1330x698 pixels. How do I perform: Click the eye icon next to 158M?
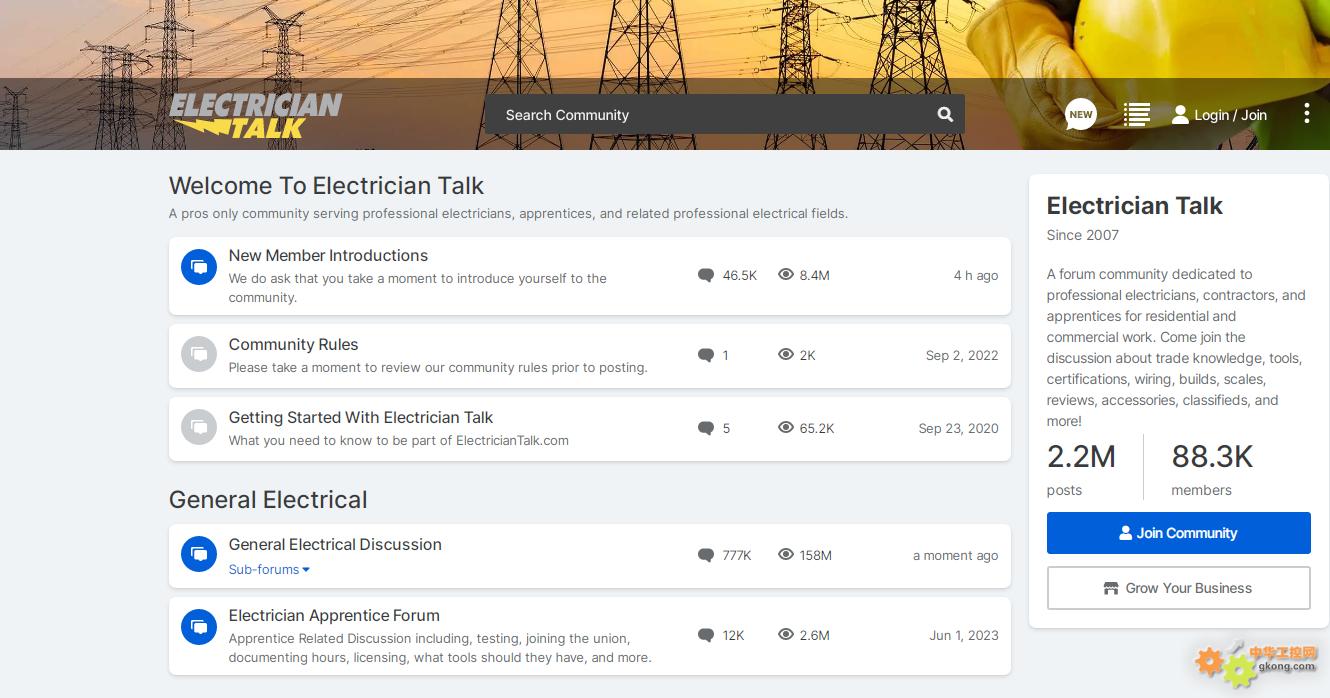click(786, 554)
